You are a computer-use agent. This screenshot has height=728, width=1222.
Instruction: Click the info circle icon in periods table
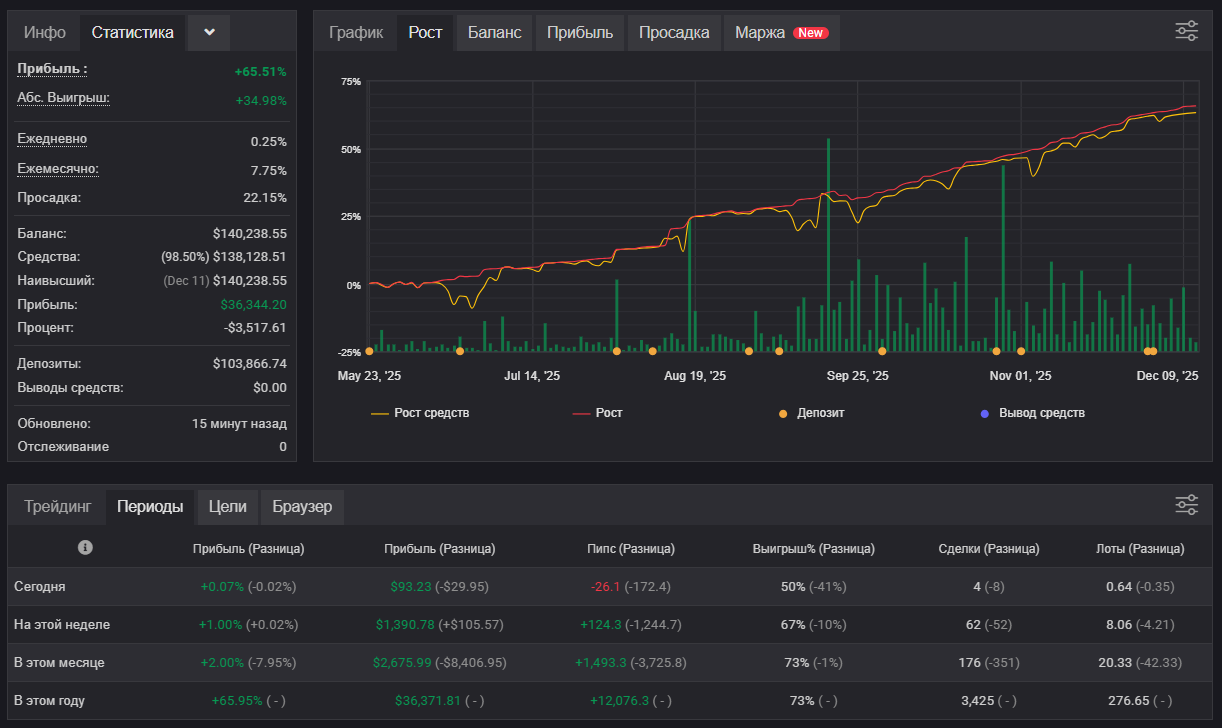(85, 547)
